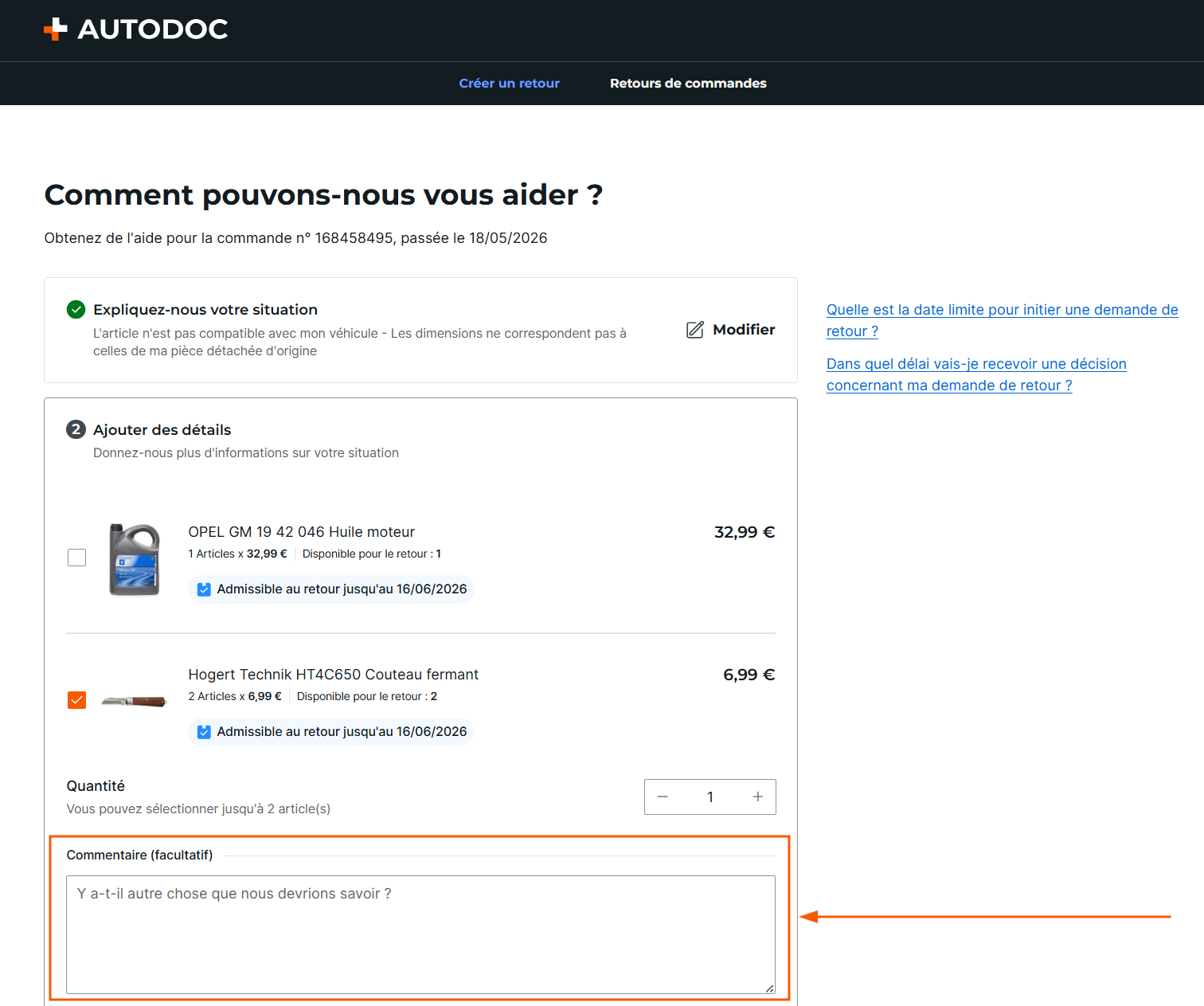The image size is (1204, 1006).
Task: Open the Créer un retour tab
Action: point(509,83)
